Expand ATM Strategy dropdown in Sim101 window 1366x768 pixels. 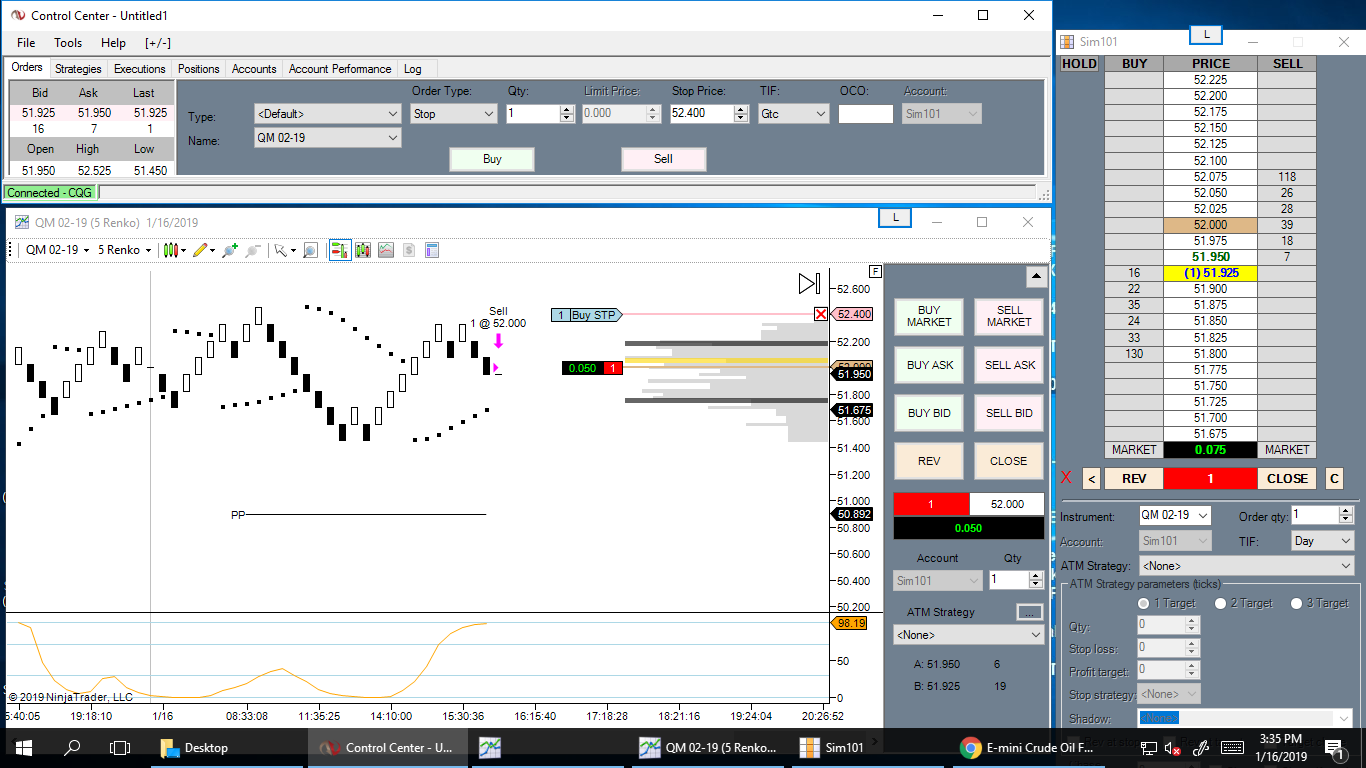tap(1246, 565)
